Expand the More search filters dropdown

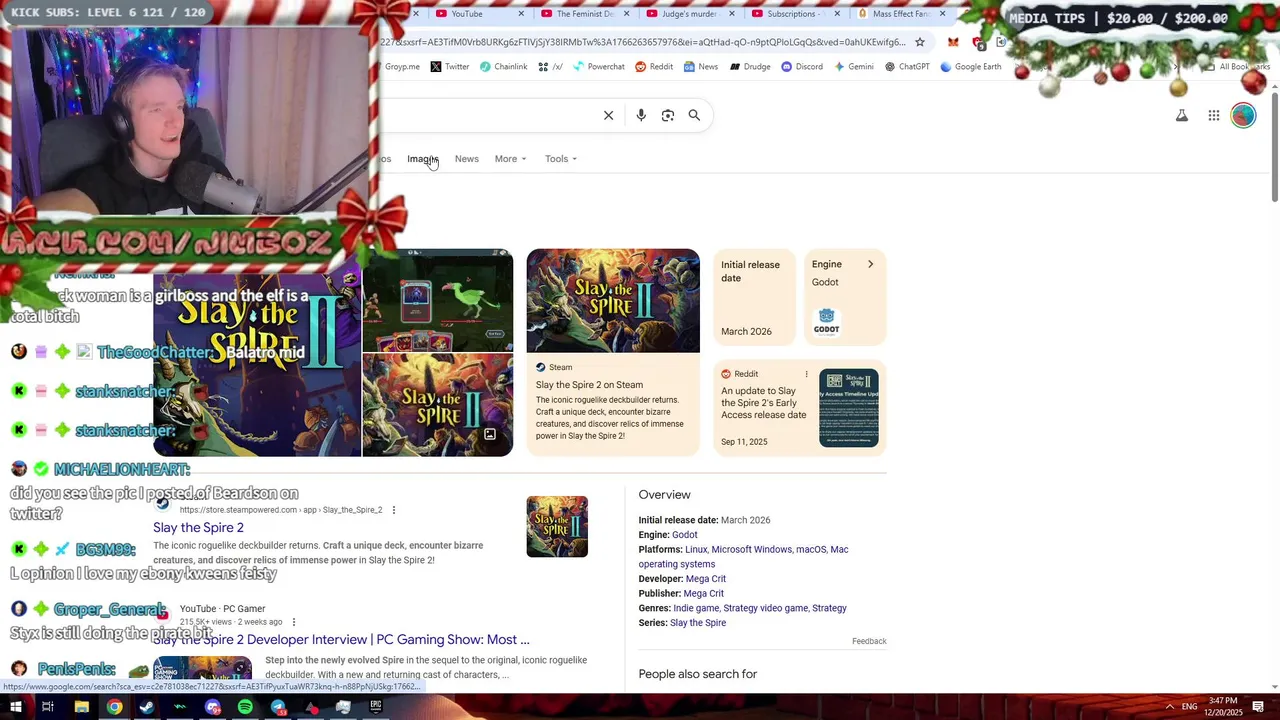point(510,159)
